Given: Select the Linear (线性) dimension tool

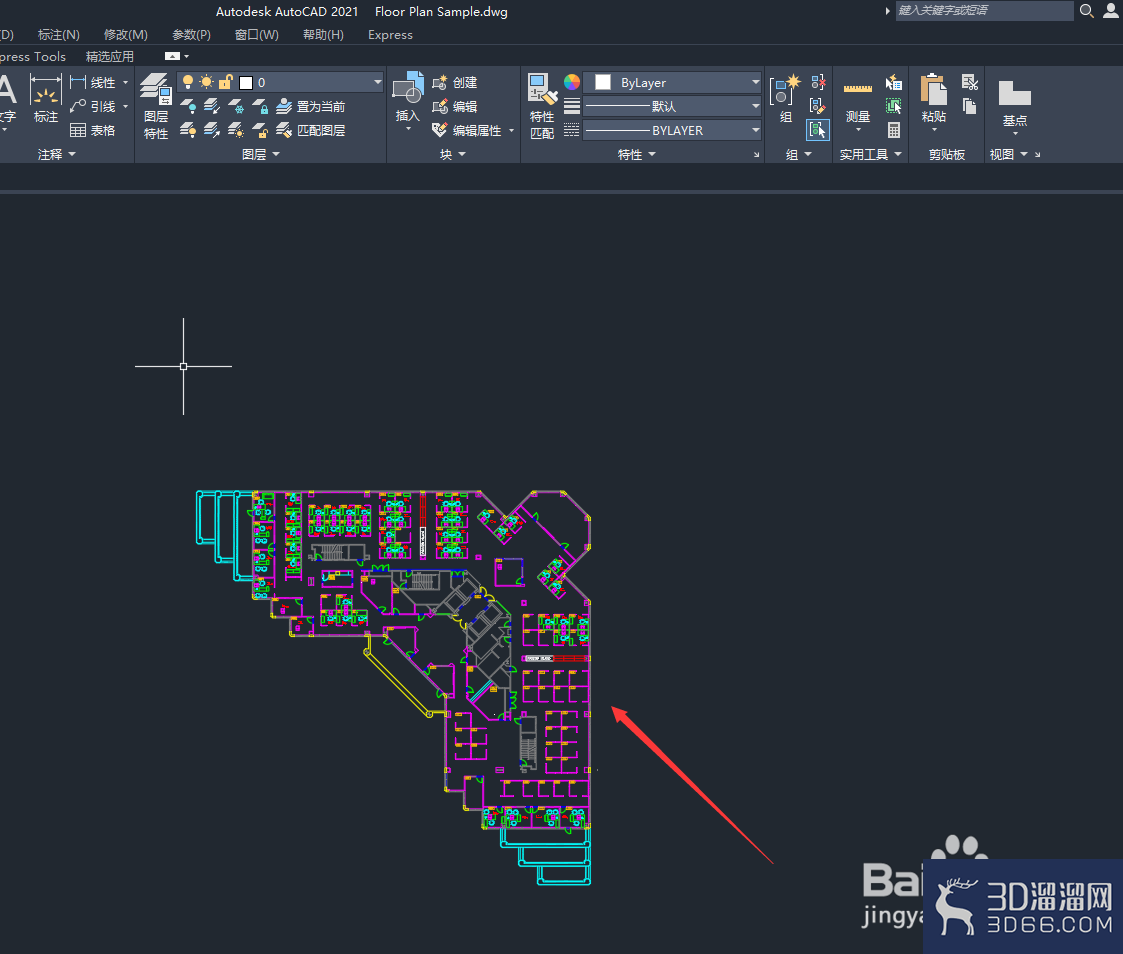Looking at the screenshot, I should (93, 82).
